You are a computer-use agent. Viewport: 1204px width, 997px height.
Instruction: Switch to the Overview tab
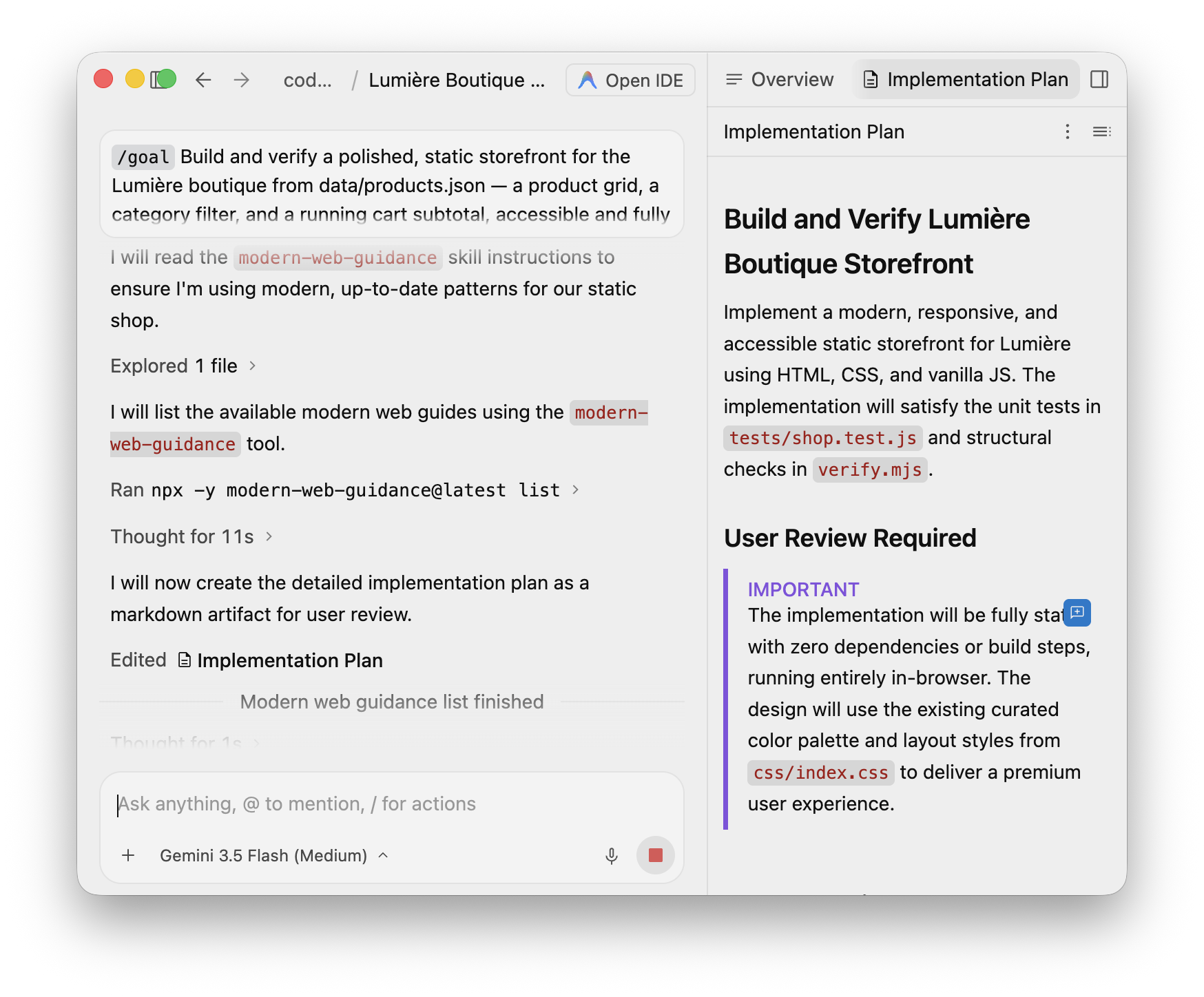coord(780,80)
